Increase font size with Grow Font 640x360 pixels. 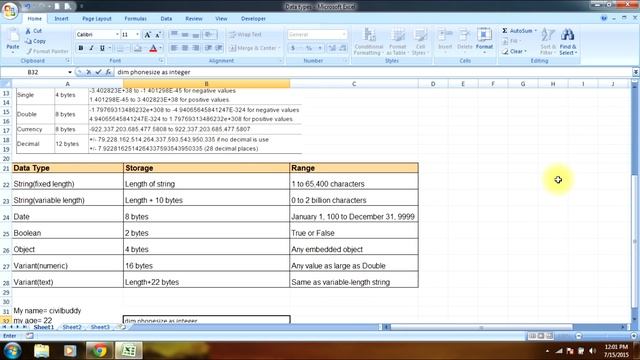(147, 35)
